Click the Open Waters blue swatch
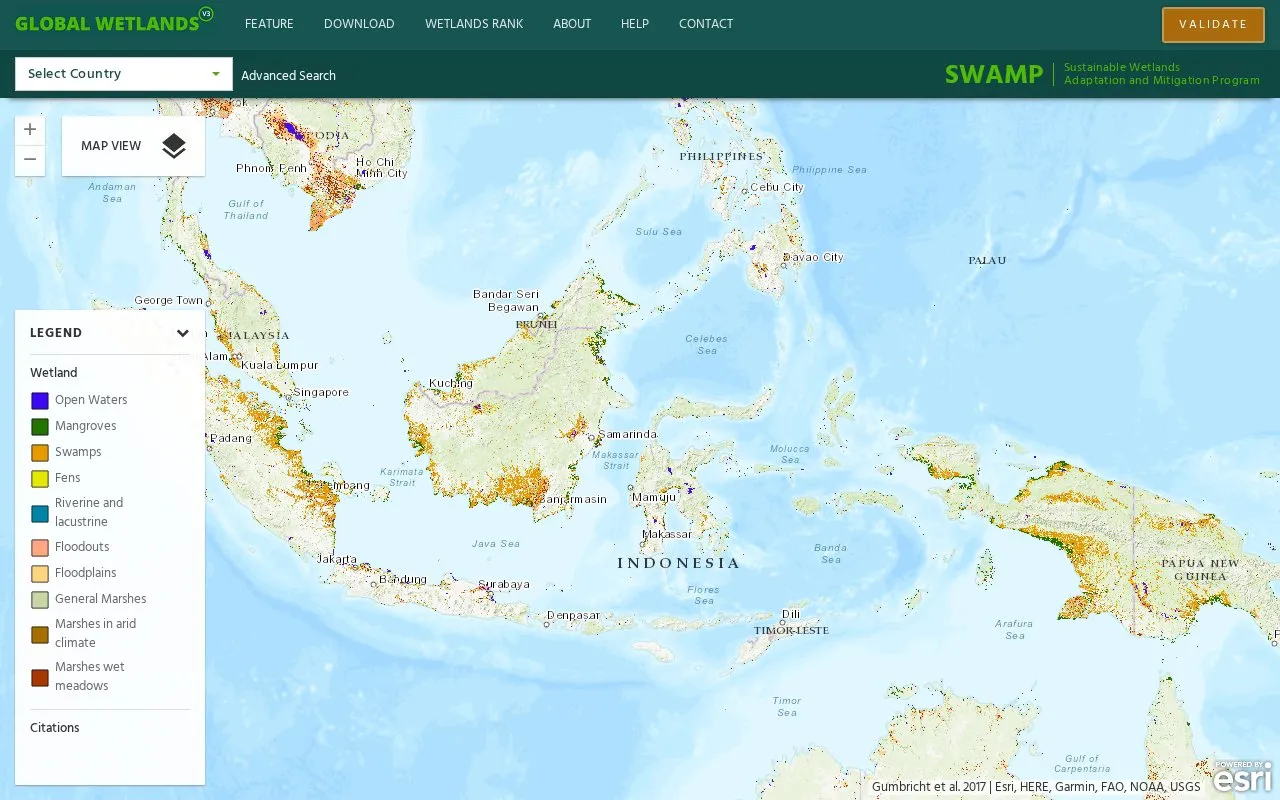Screen dimensions: 1280x800 [x=40, y=401]
